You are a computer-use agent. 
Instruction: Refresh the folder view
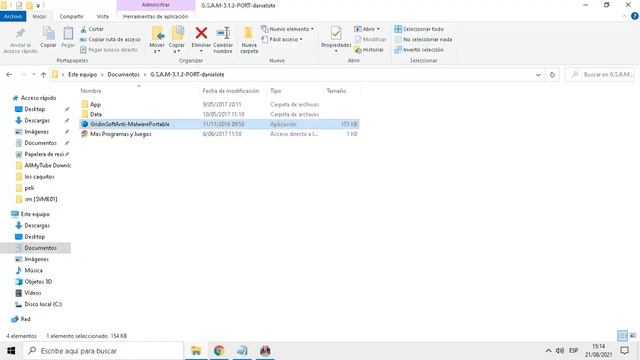point(552,75)
